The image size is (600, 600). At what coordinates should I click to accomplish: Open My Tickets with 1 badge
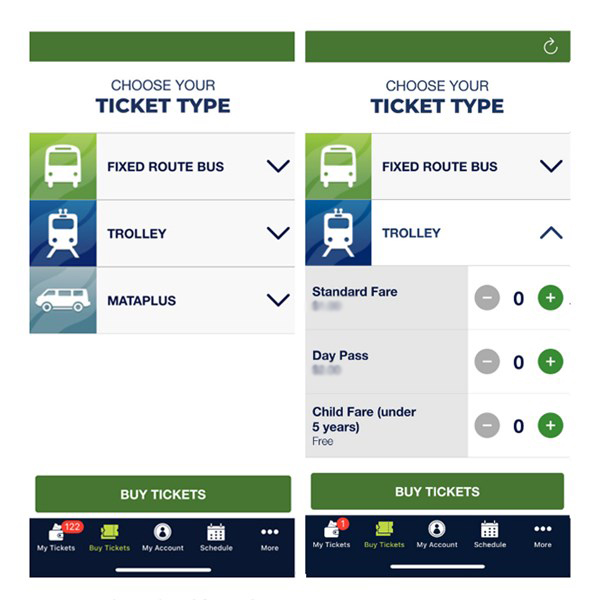pos(331,534)
